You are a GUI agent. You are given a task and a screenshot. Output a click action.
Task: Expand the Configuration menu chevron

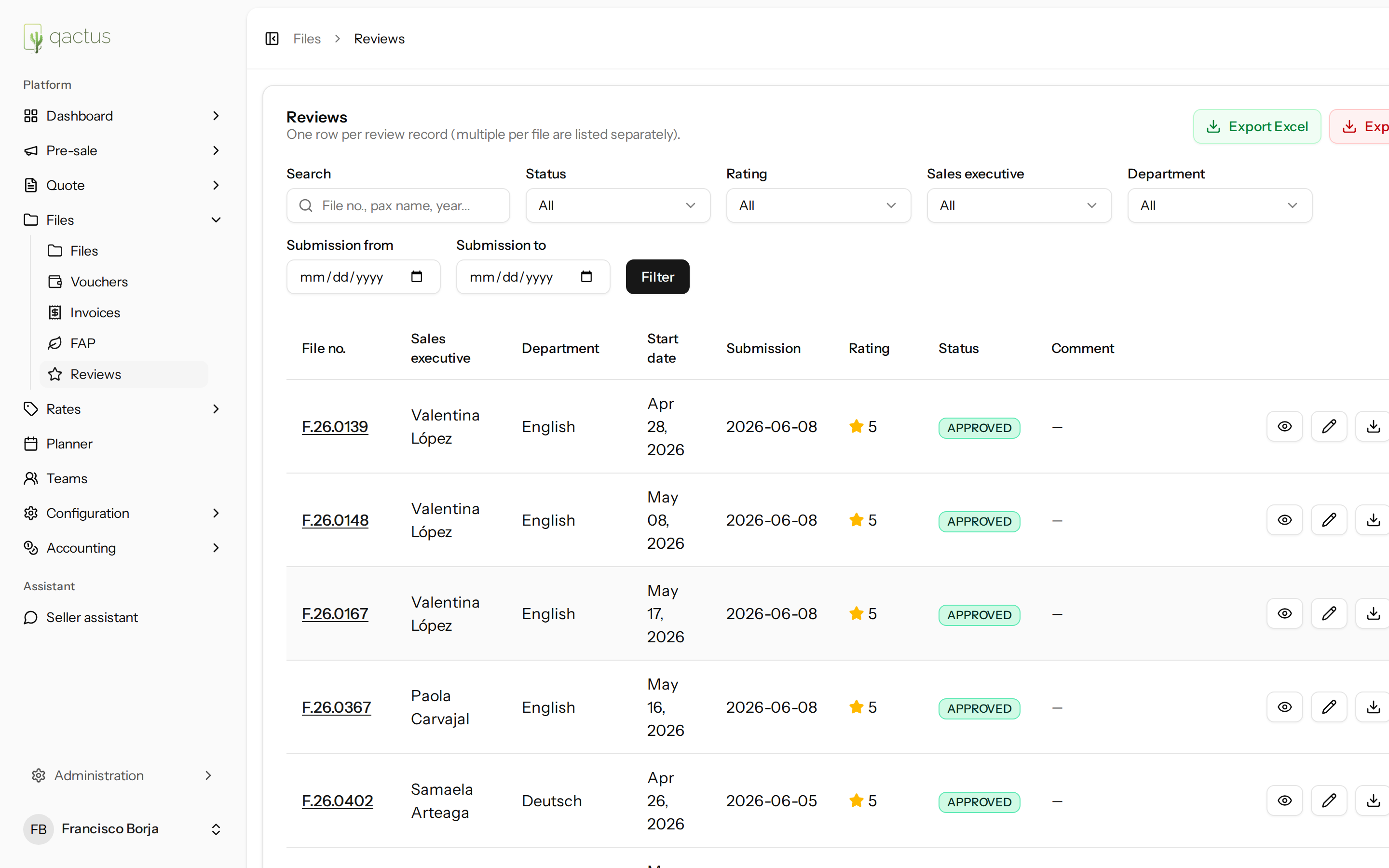216,513
